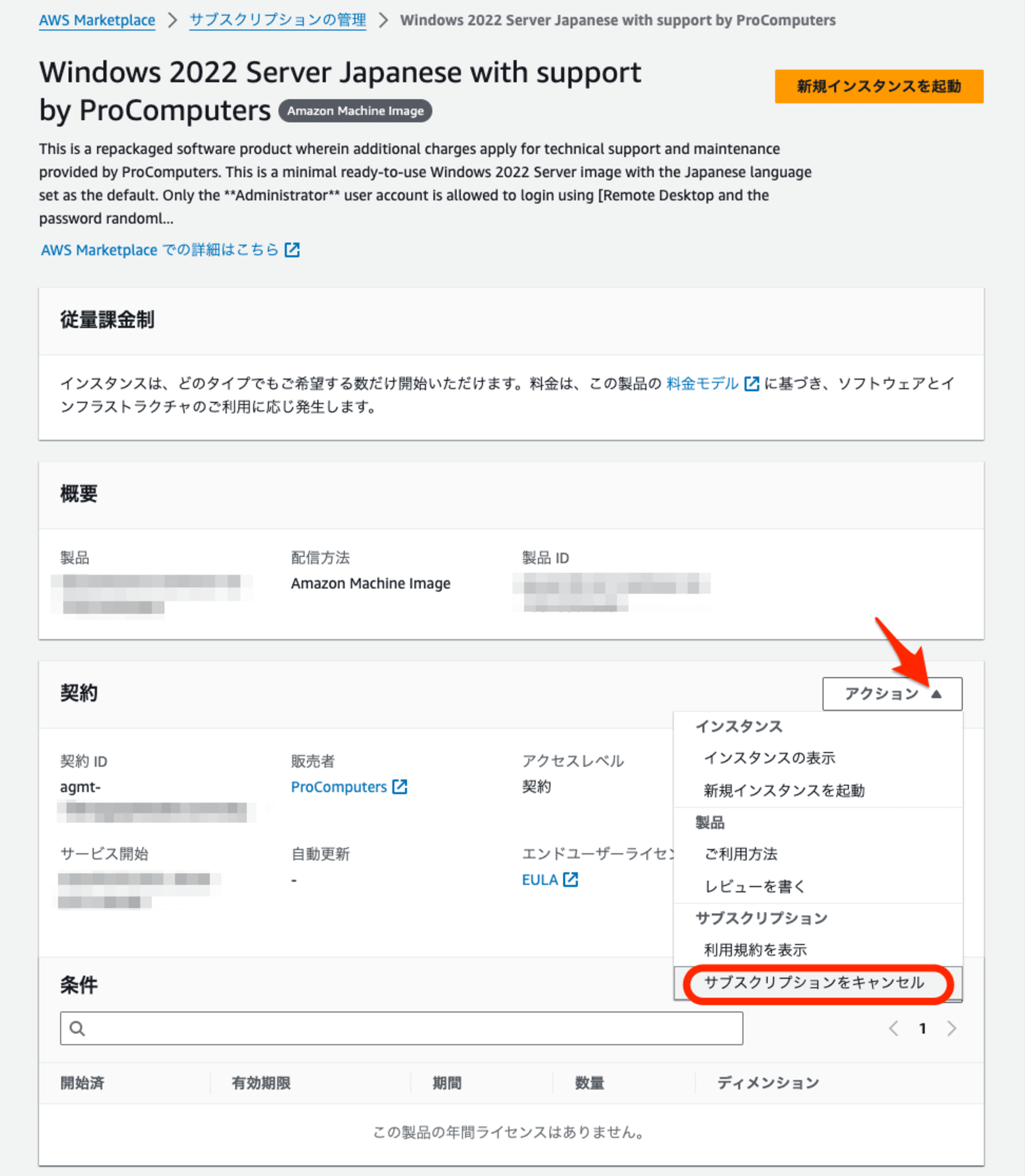Click external-link icon next to 料金モデル
The width and height of the screenshot is (1025, 1176).
tap(752, 384)
